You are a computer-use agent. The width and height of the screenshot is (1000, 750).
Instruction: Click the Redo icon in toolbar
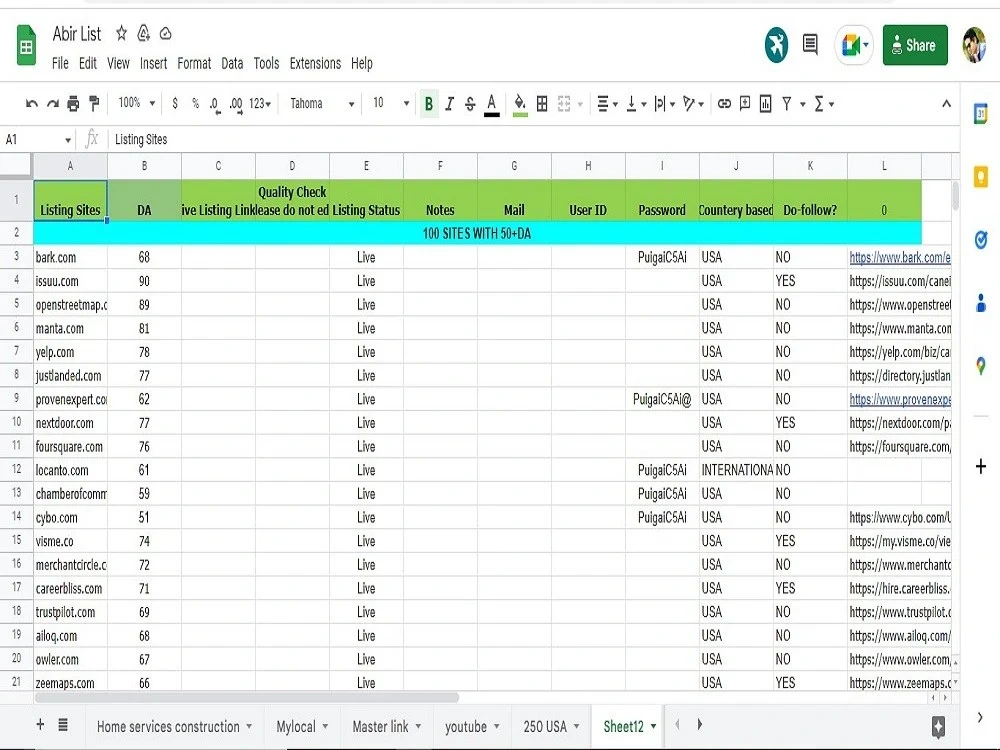tap(53, 104)
